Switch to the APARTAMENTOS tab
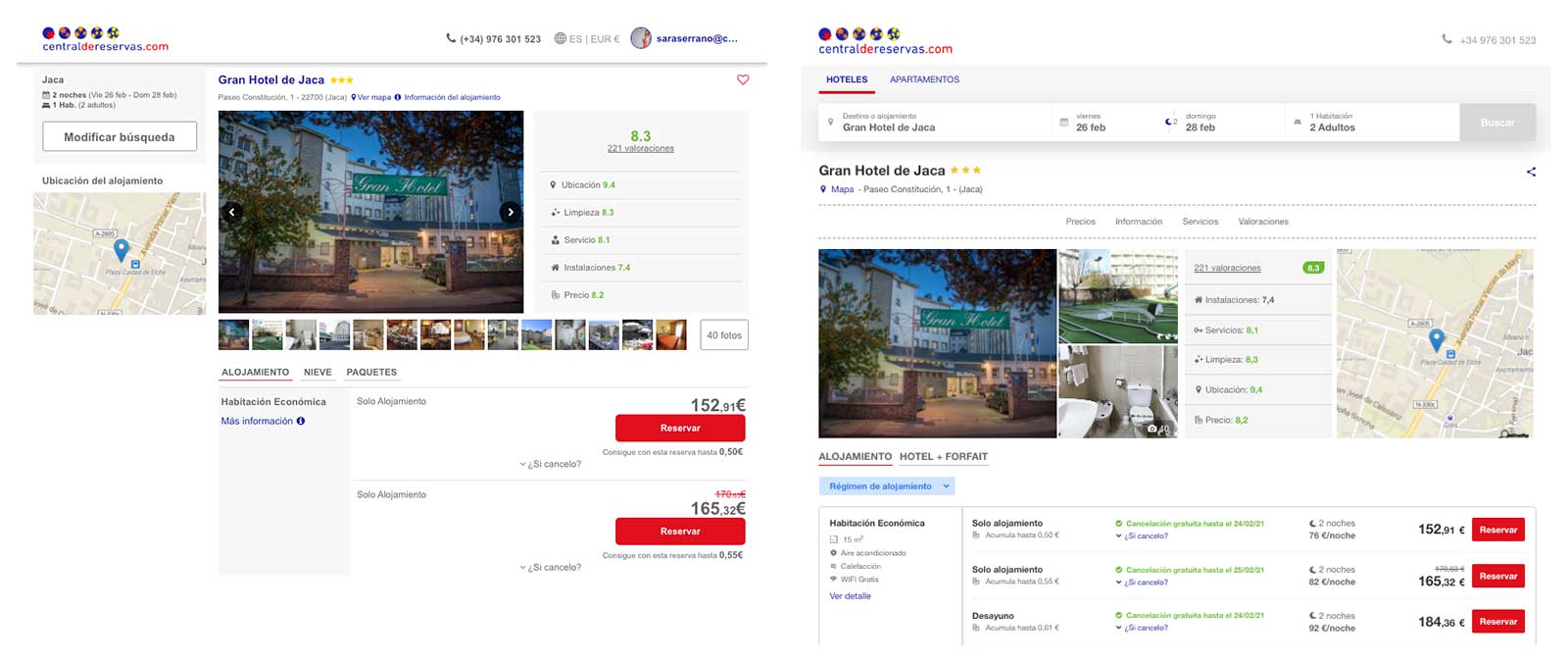The width and height of the screenshot is (1568, 662). coord(924,79)
